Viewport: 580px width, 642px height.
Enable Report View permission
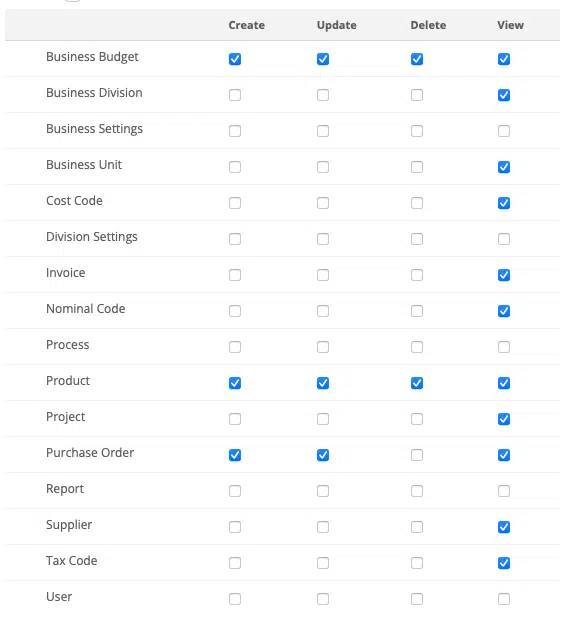[504, 491]
